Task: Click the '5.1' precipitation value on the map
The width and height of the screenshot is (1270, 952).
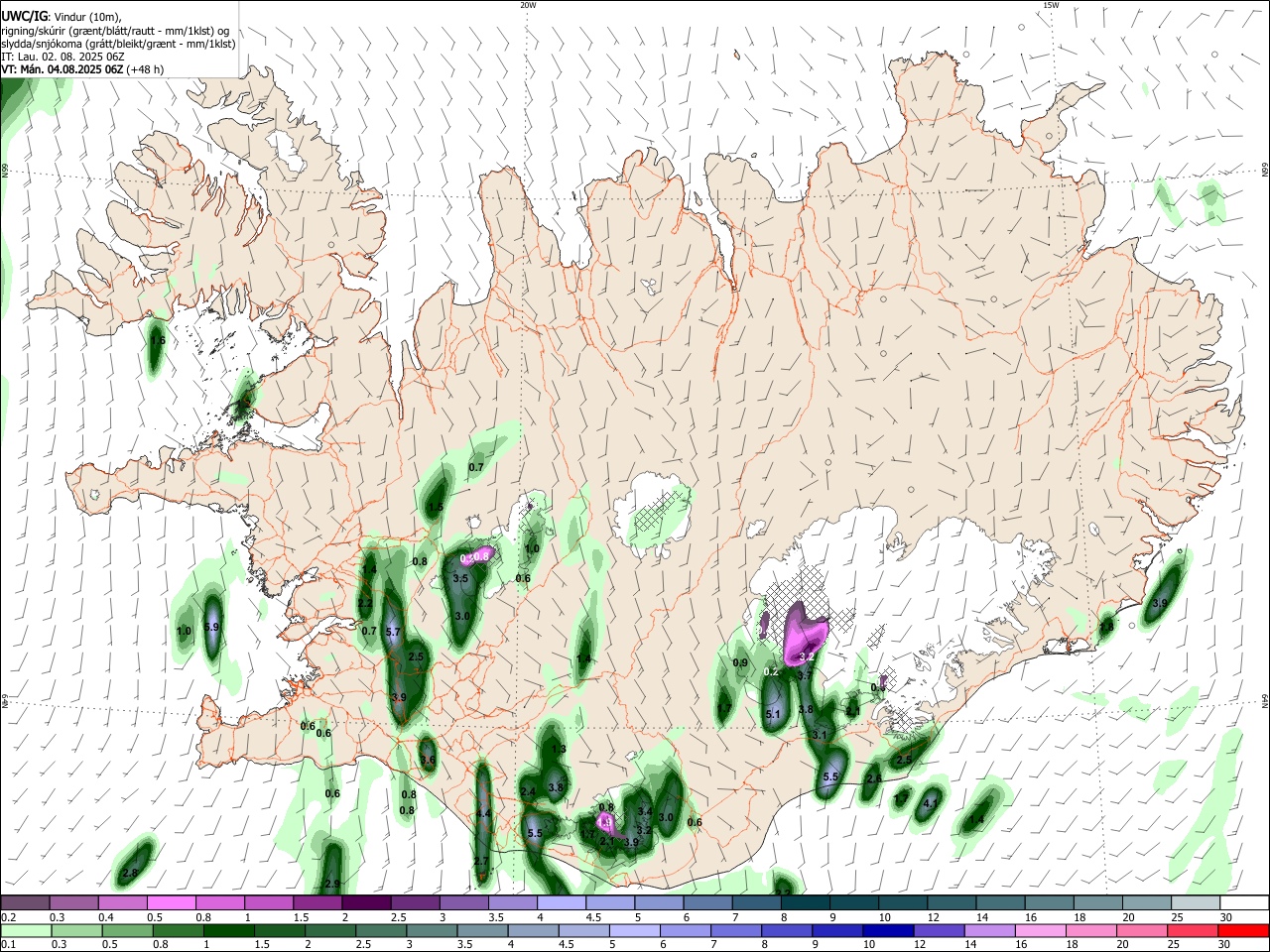Action: 774,714
